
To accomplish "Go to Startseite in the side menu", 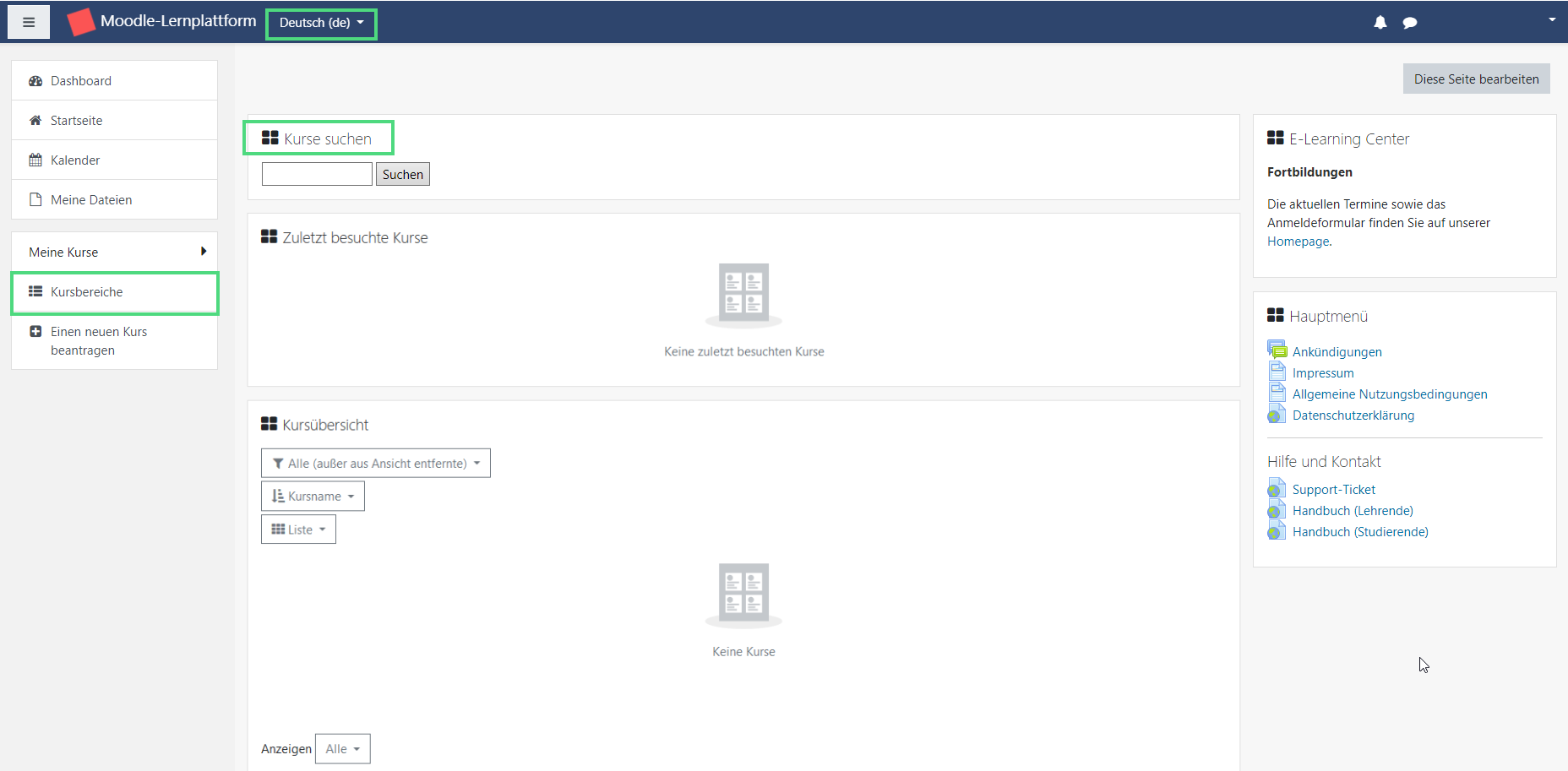I will pos(114,121).
